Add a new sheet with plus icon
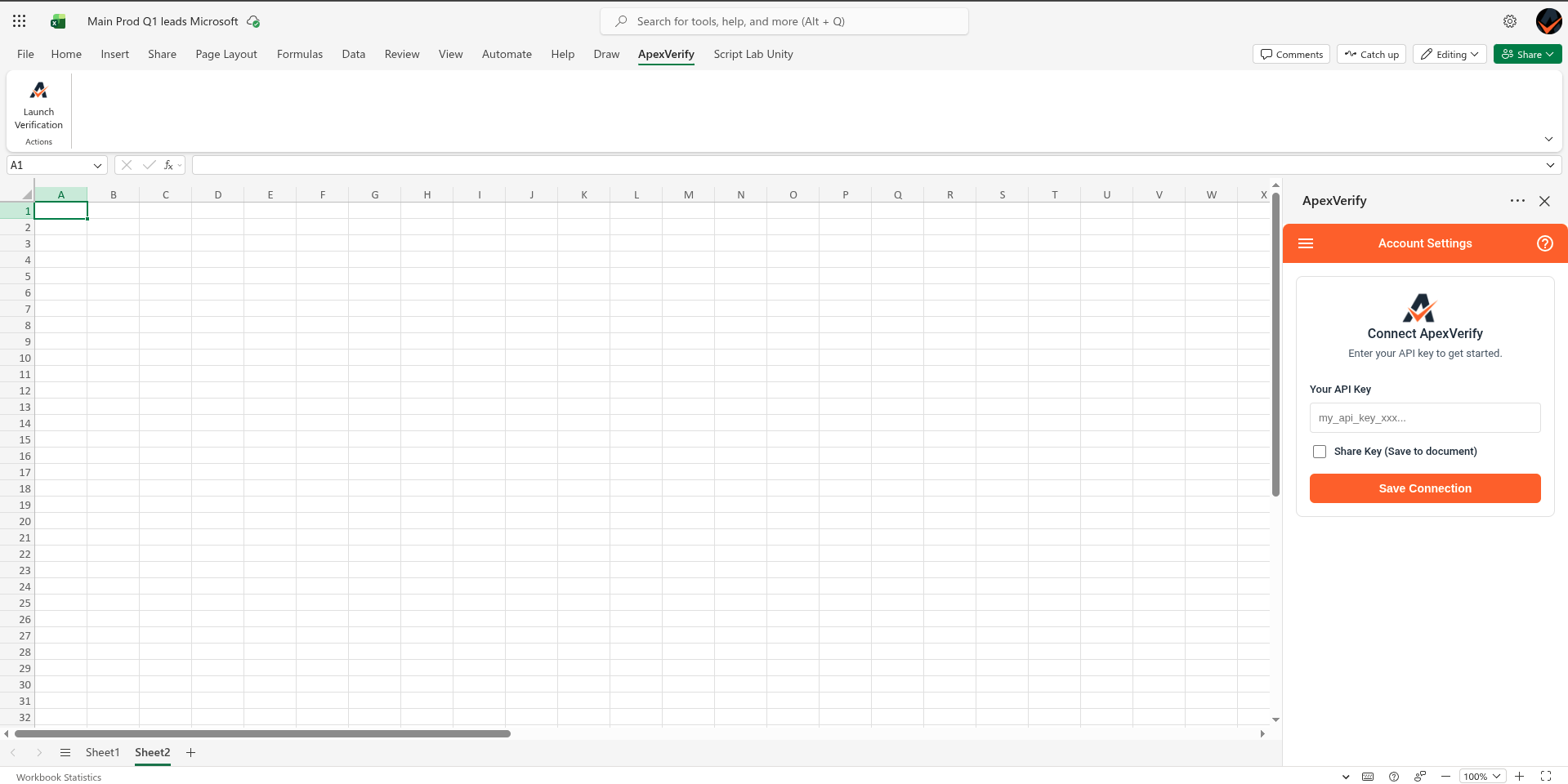 [x=190, y=752]
